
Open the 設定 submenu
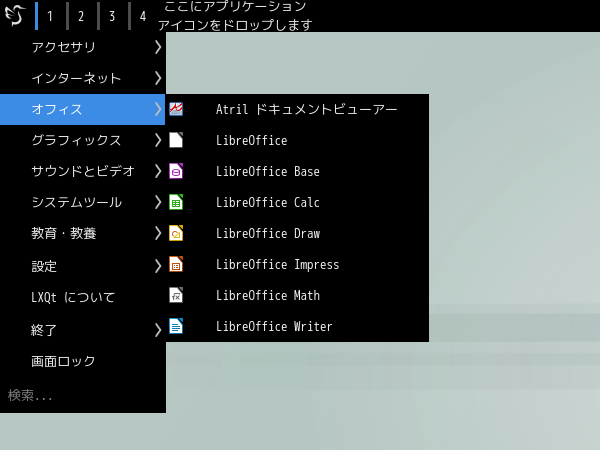point(83,266)
